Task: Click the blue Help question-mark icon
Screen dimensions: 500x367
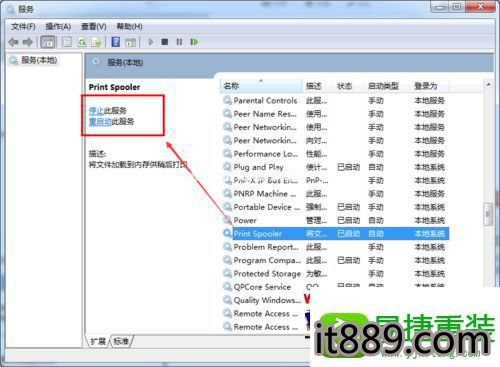Action: pos(116,42)
